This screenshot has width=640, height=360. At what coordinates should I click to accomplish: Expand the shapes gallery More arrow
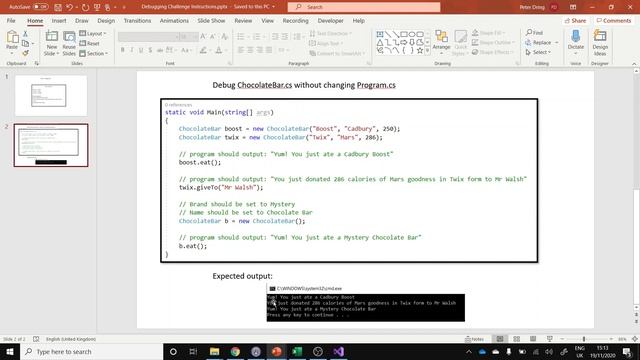(427, 51)
